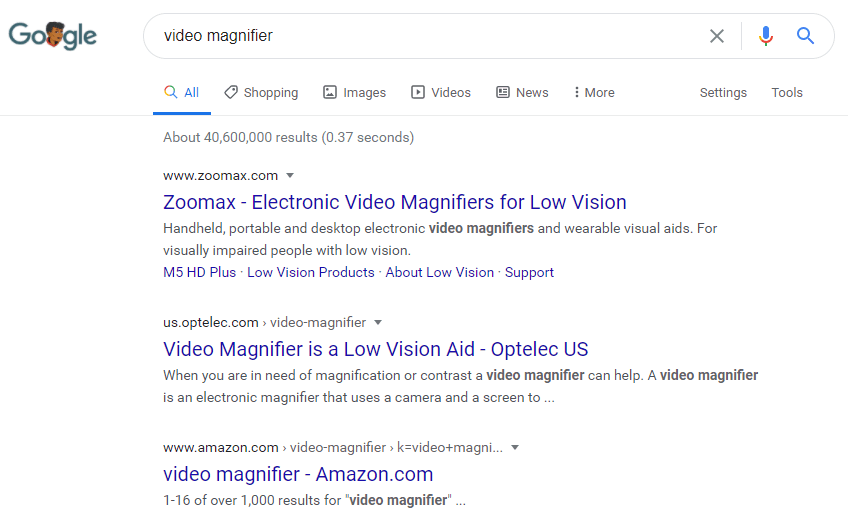Expand dropdown arrow next to us.optelec.com URL
This screenshot has height=523, width=848.
(x=378, y=322)
